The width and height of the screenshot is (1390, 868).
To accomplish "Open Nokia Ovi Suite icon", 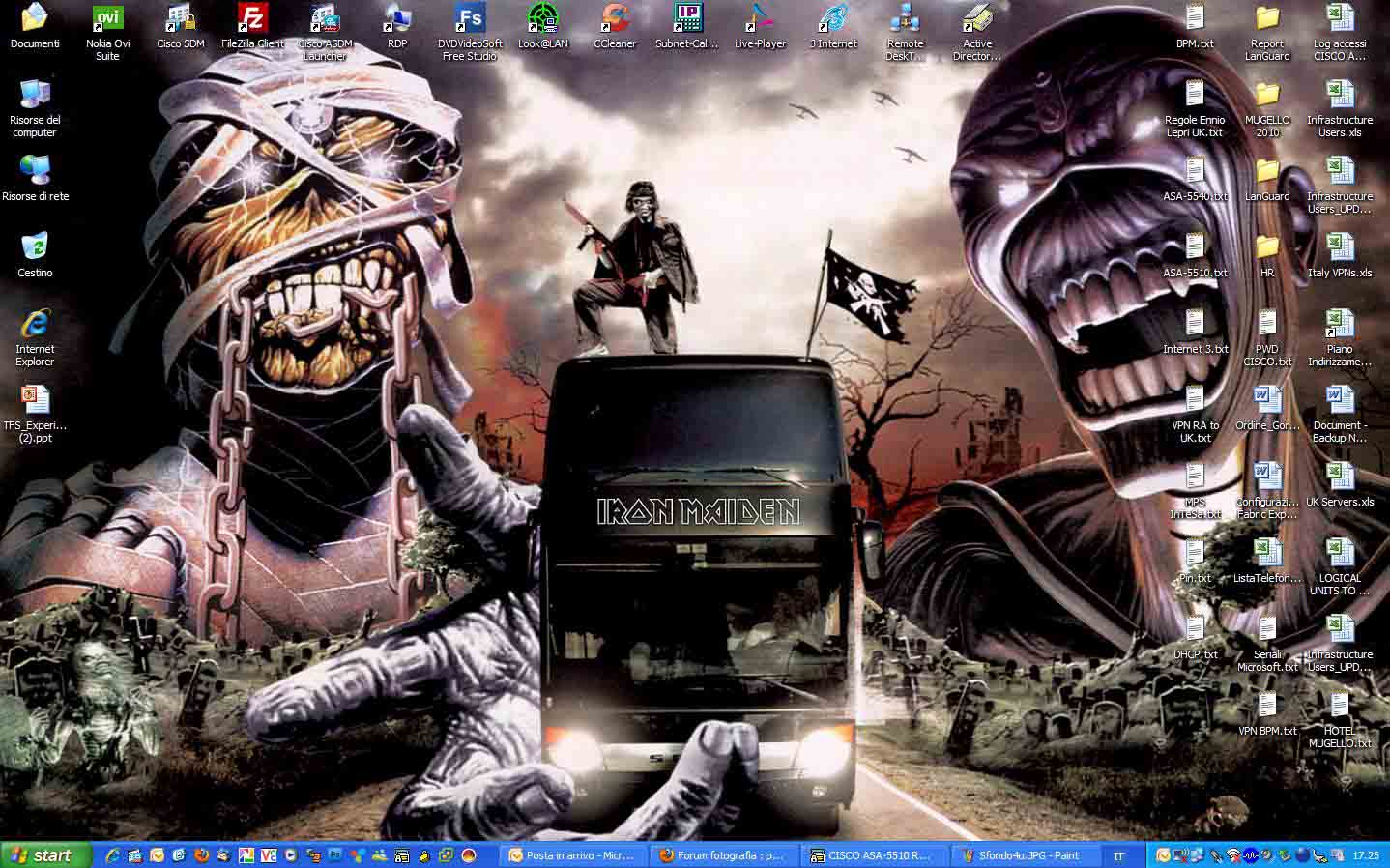I will point(107,20).
